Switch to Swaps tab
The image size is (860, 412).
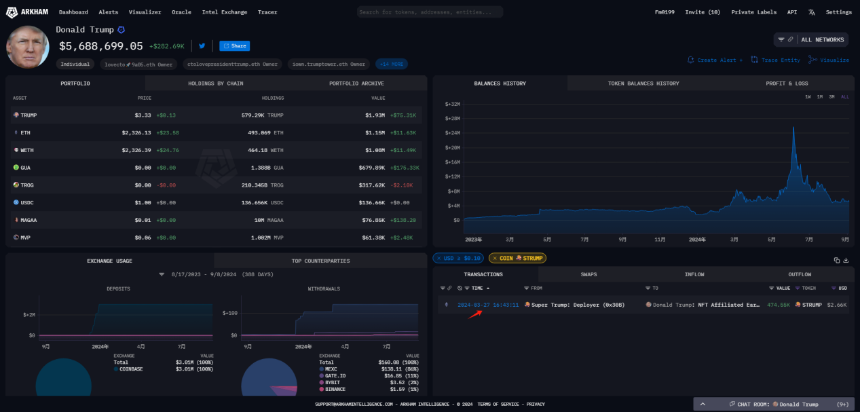pyautogui.click(x=589, y=274)
